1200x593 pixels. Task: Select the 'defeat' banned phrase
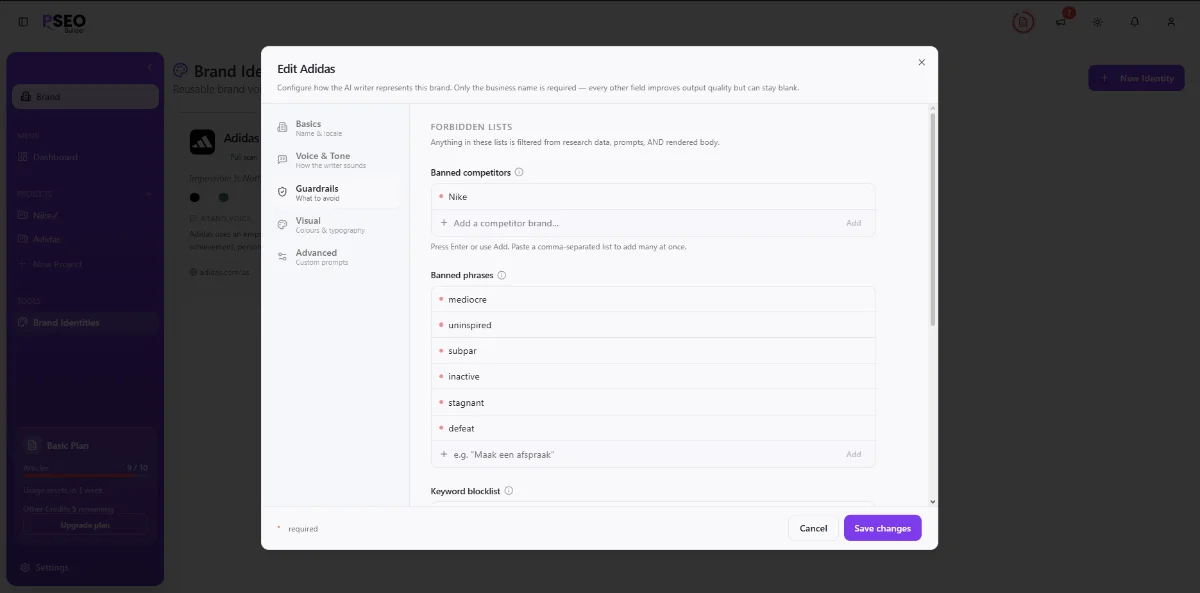653,428
